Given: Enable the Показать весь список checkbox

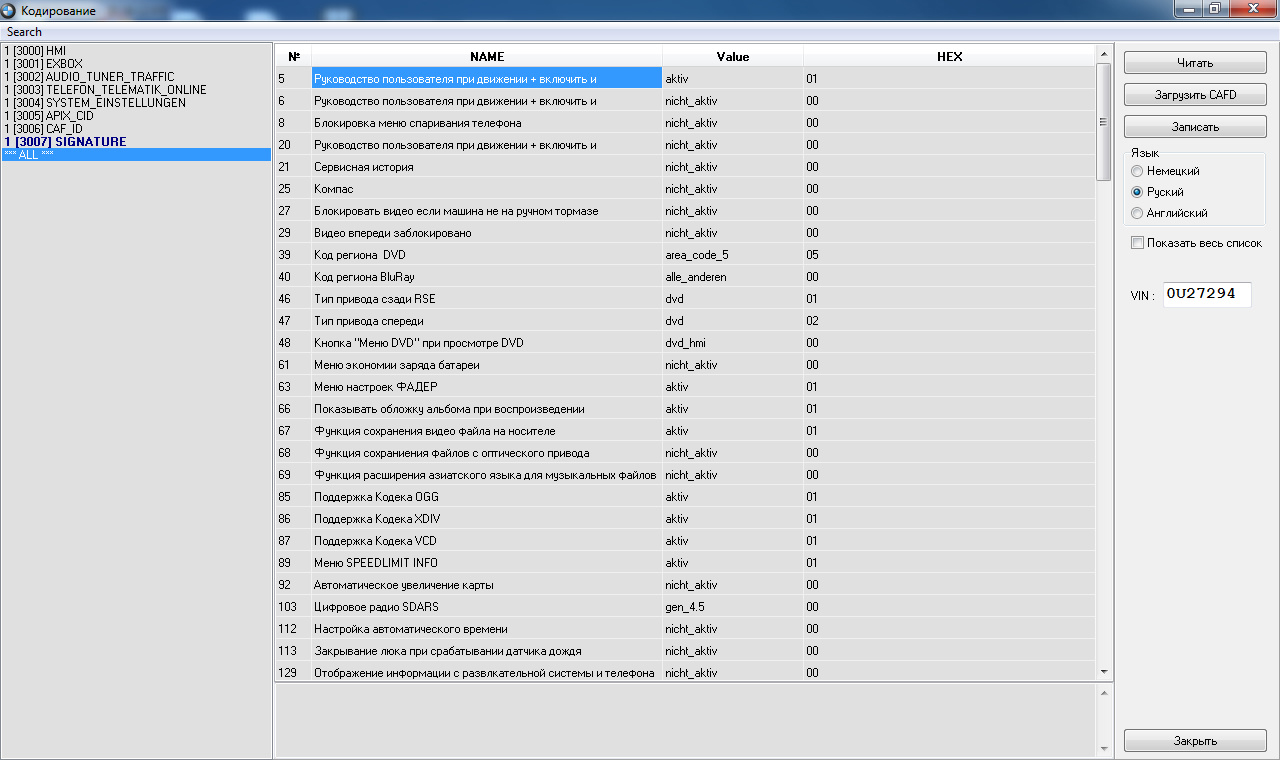Looking at the screenshot, I should 1137,243.
